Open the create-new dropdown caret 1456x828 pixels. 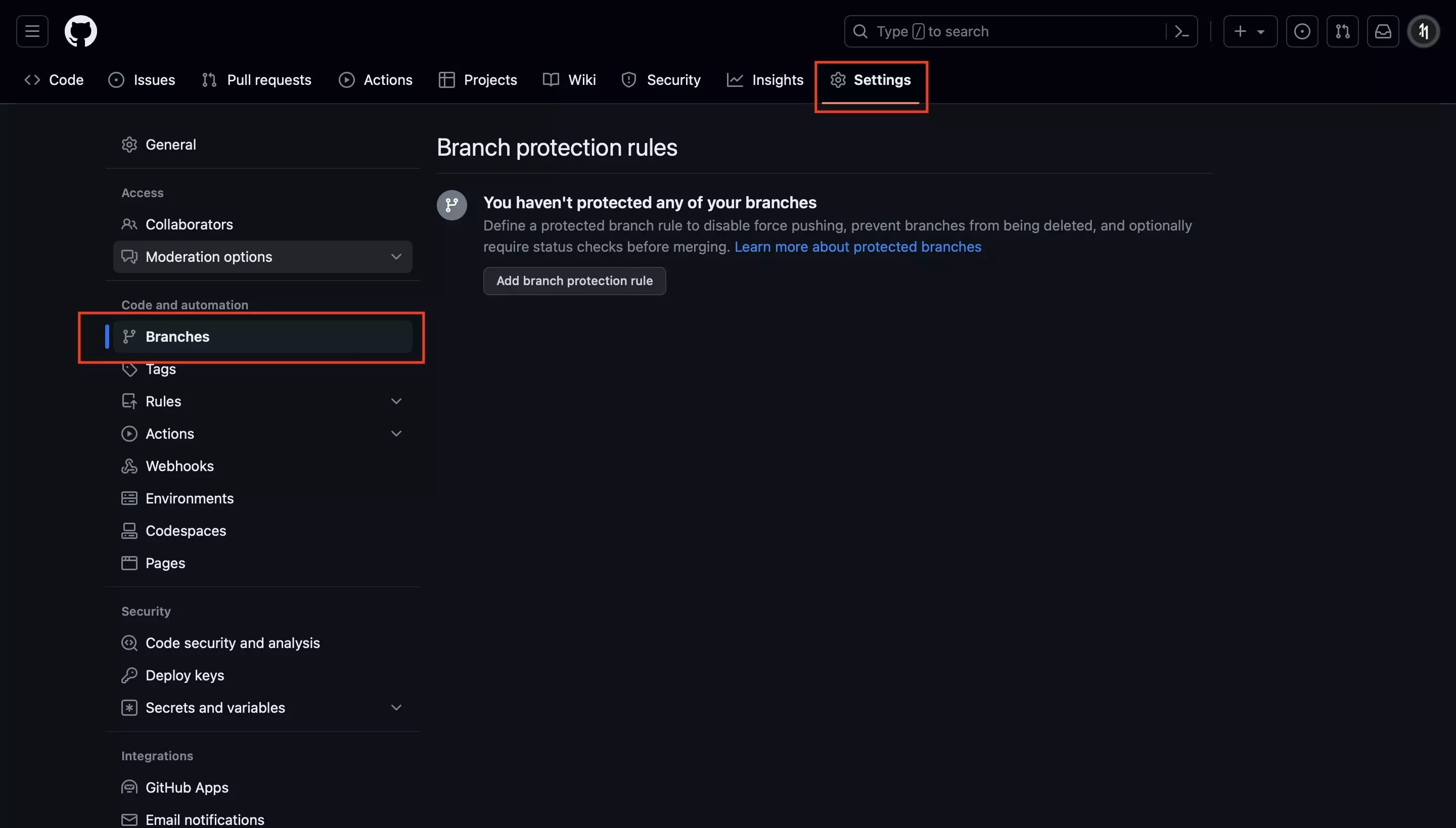[x=1261, y=32]
